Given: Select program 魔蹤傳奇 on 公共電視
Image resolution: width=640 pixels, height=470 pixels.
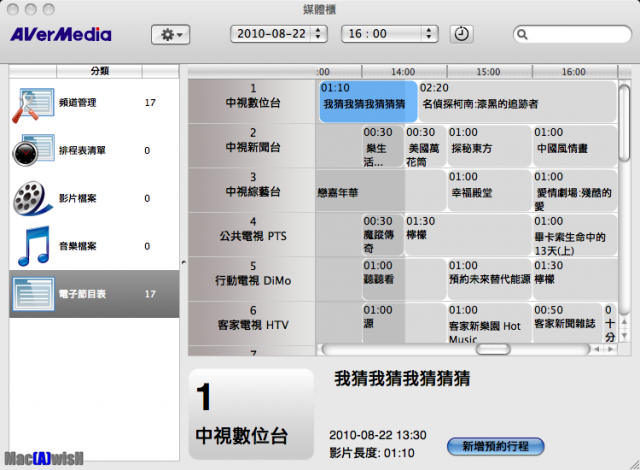Looking at the screenshot, I should pyautogui.click(x=383, y=235).
